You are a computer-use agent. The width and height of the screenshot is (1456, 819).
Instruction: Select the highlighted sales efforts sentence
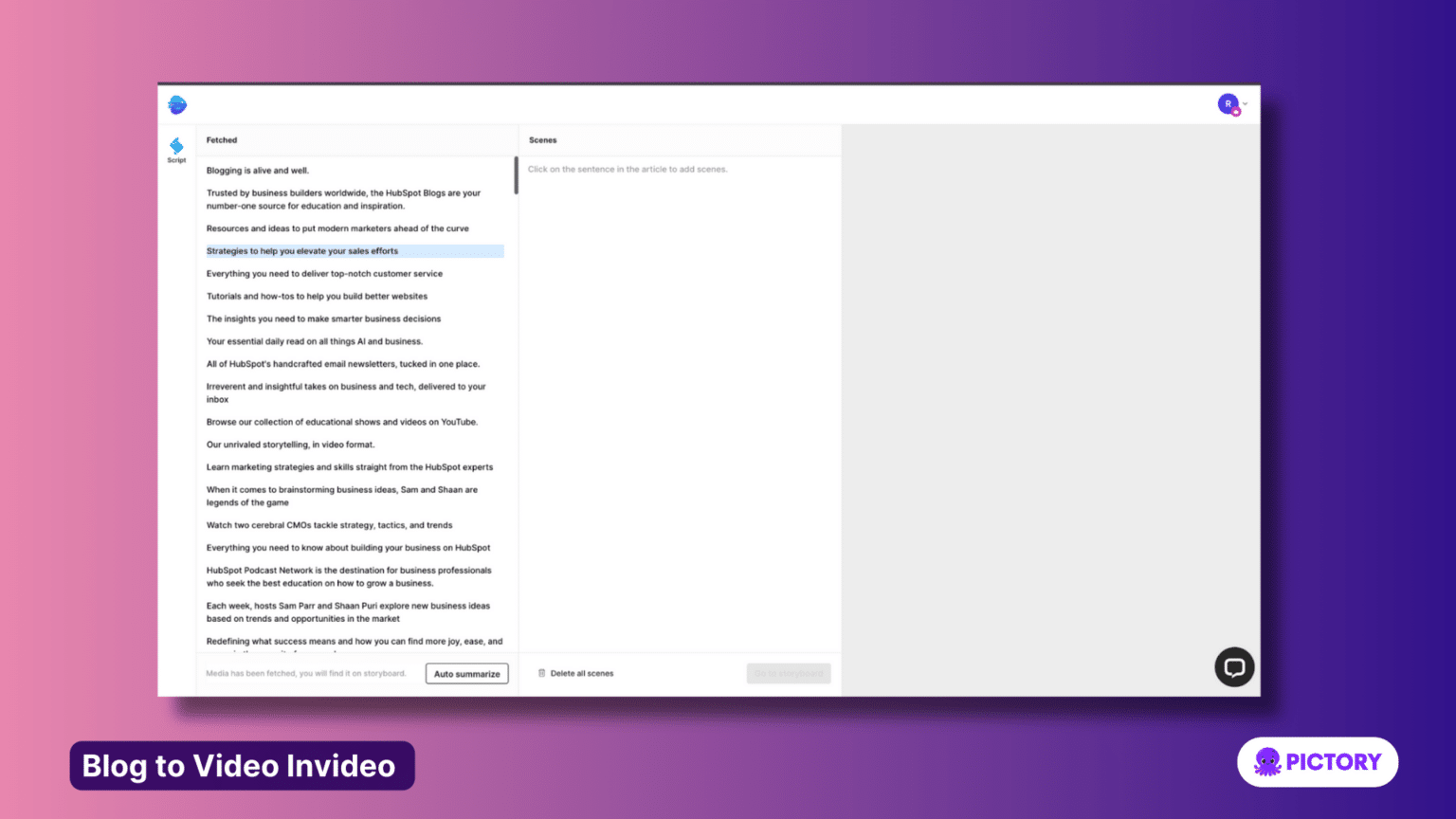click(x=302, y=250)
